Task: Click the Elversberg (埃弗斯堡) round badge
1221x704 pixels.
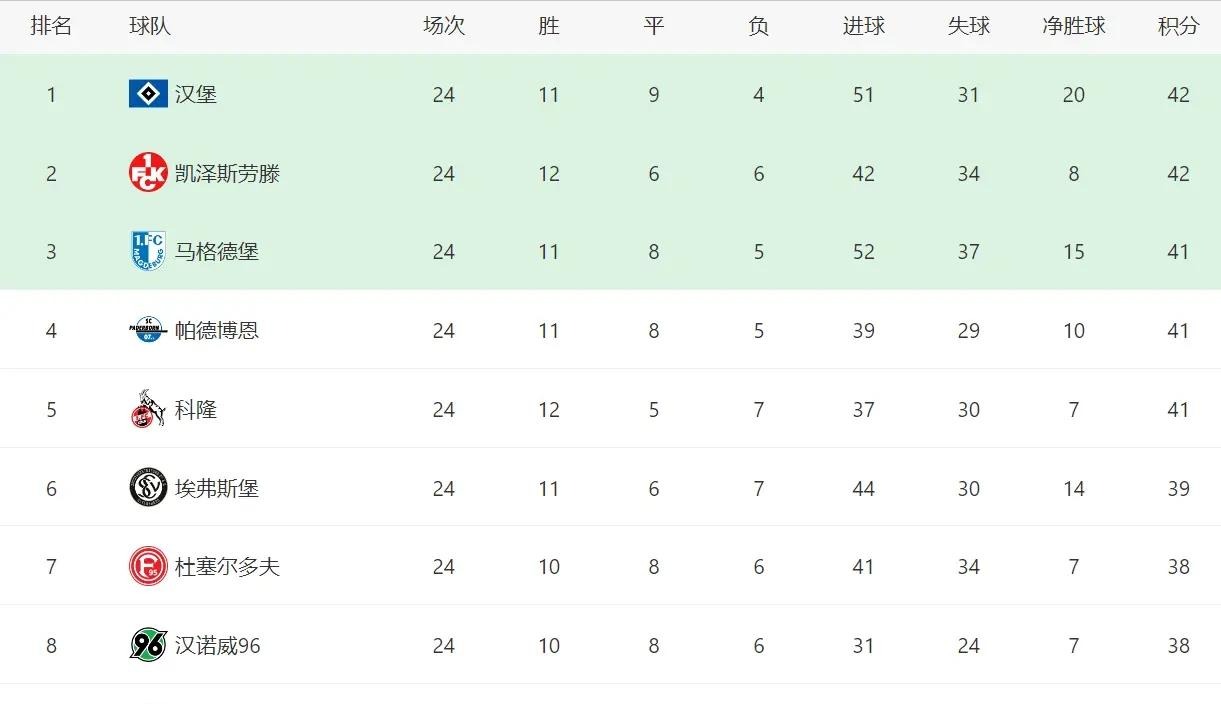Action: (x=148, y=488)
